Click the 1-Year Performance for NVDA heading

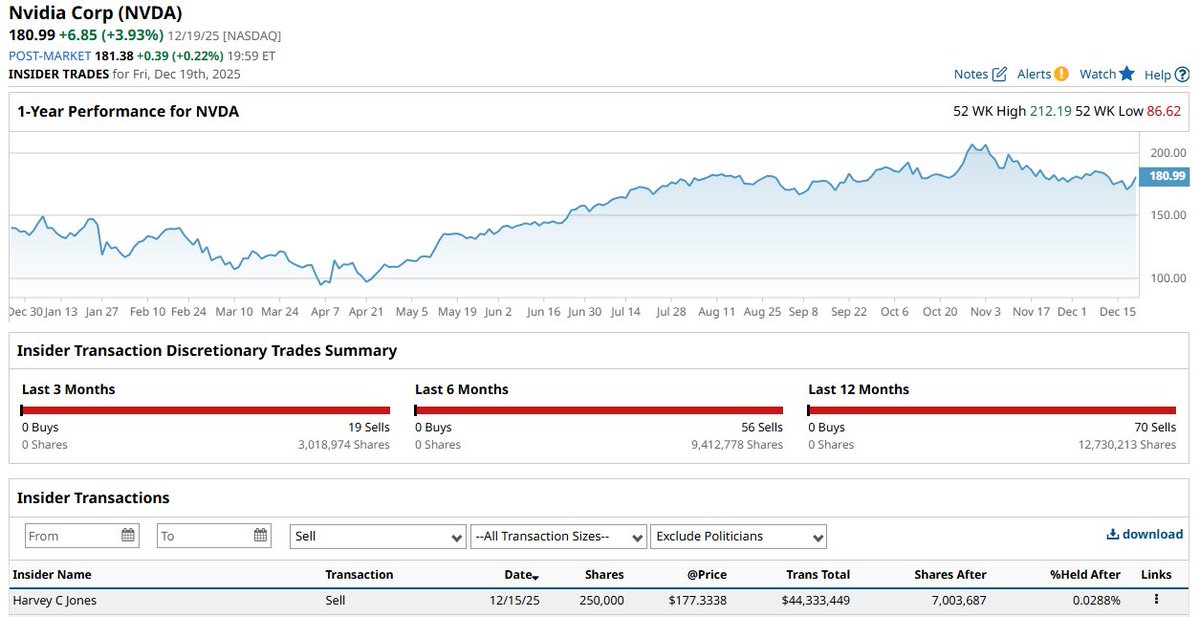(128, 112)
